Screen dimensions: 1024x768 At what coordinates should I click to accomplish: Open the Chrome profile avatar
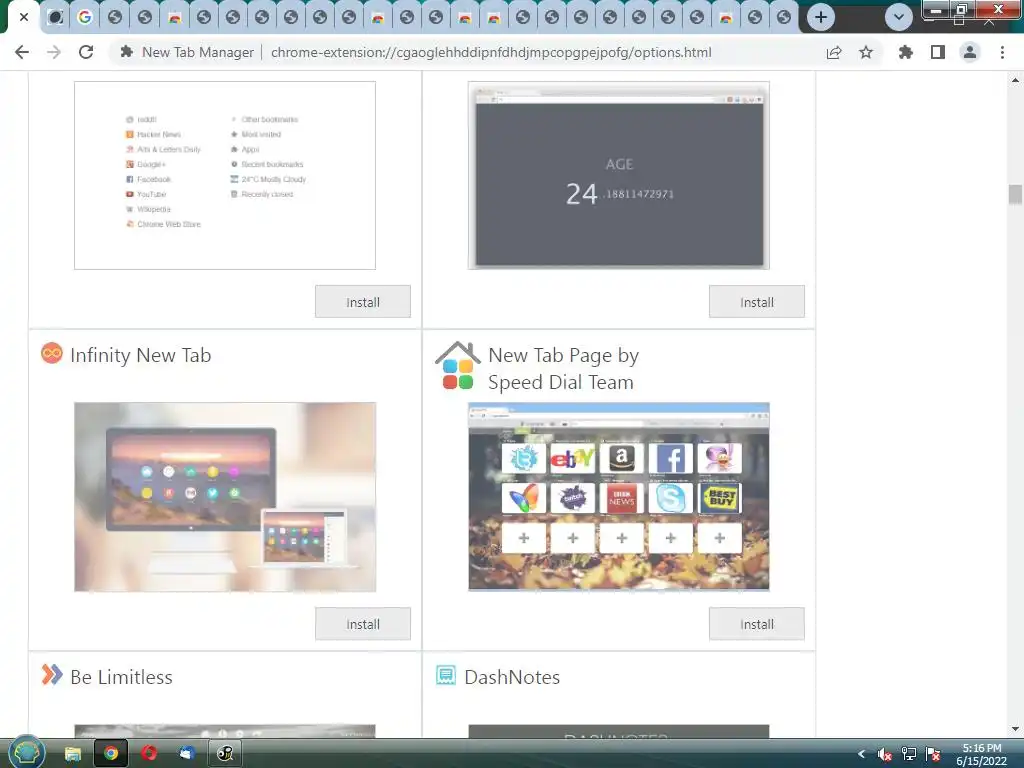(x=970, y=52)
